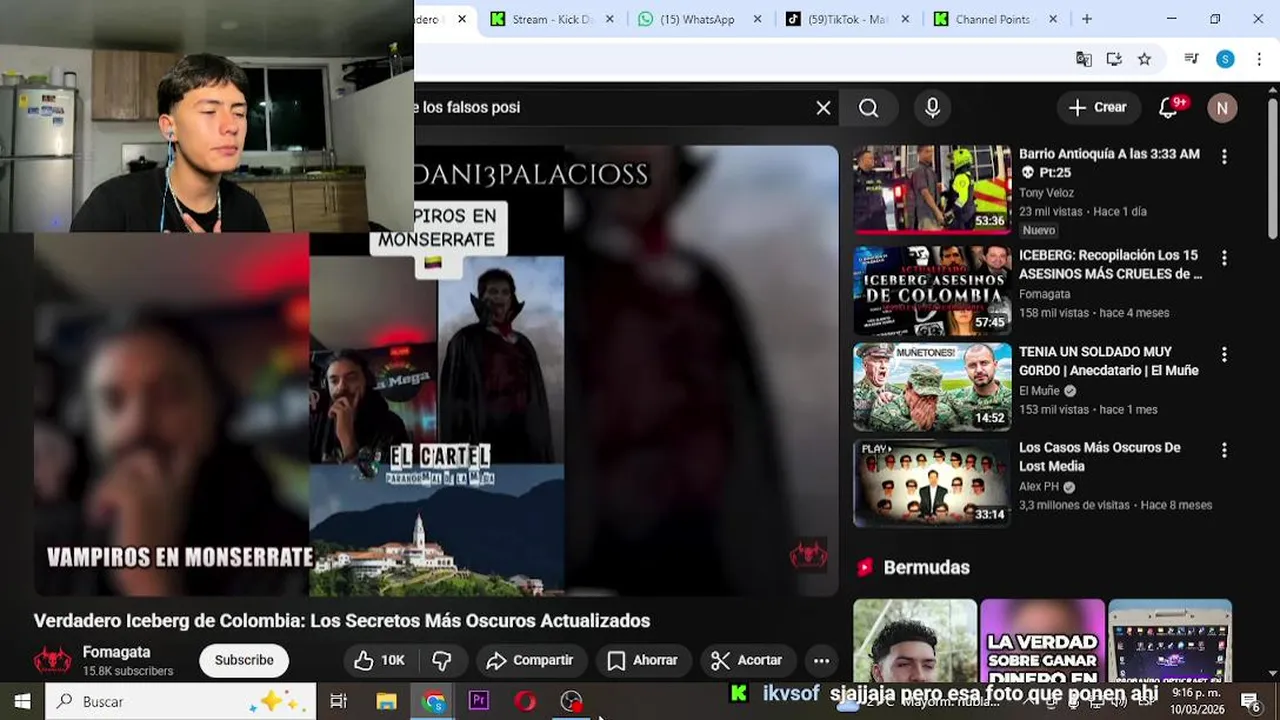Click the Crear button
Screen dimensions: 1280x720
[x=1098, y=108]
